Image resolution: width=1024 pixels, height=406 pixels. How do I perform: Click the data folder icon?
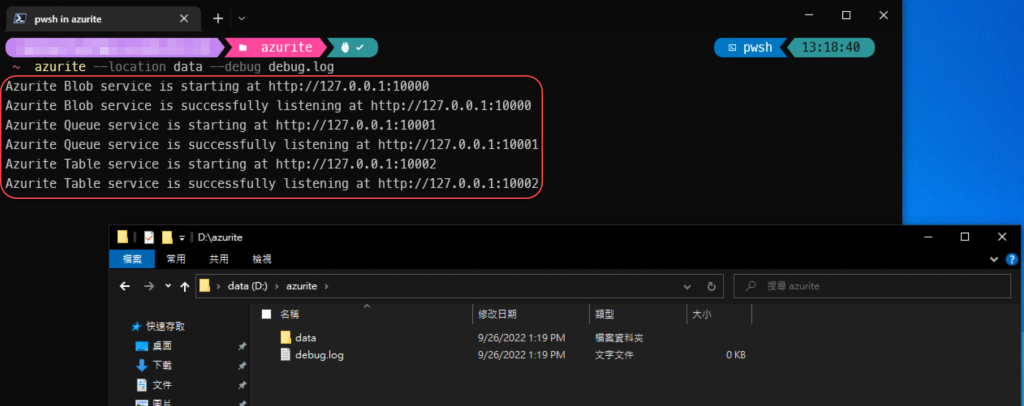pos(285,337)
